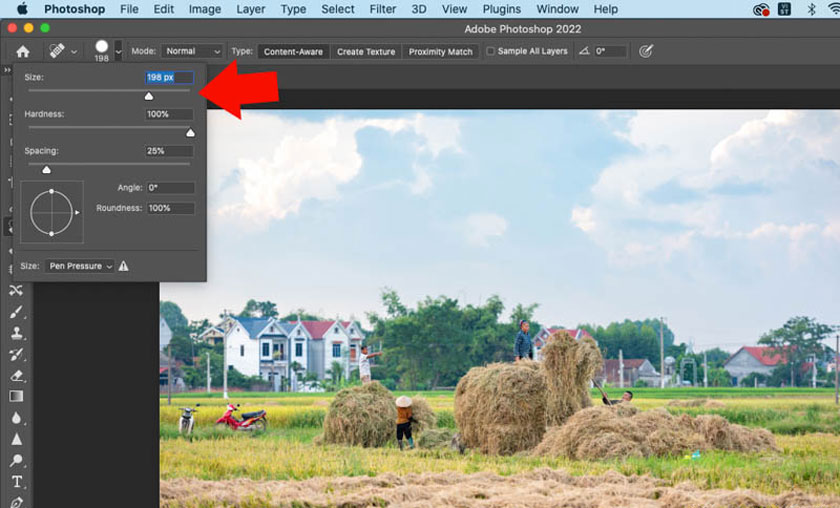Open the Wi-Fi status menu
840x508 pixels.
(x=835, y=9)
